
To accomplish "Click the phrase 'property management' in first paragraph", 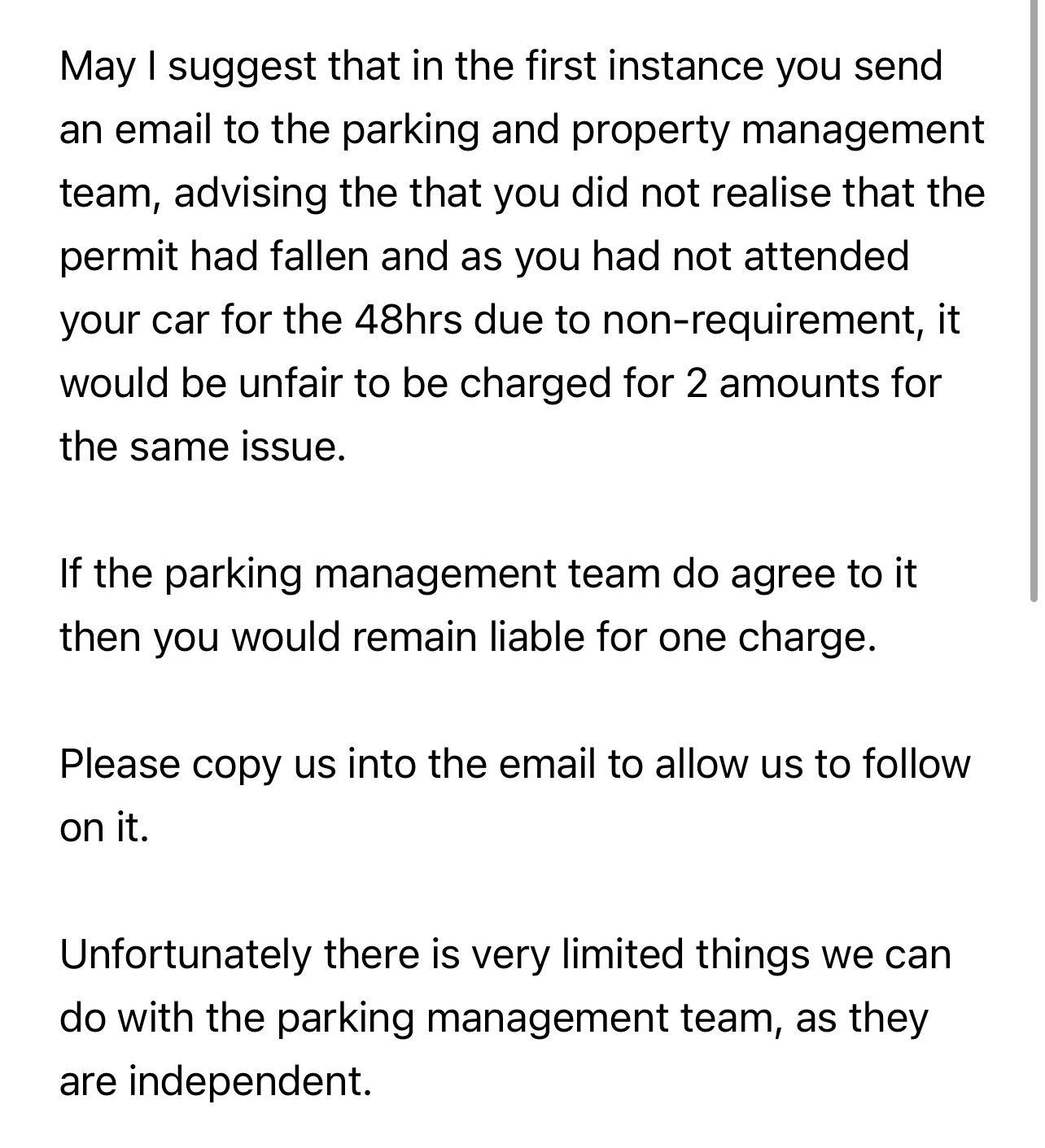I will (777, 130).
